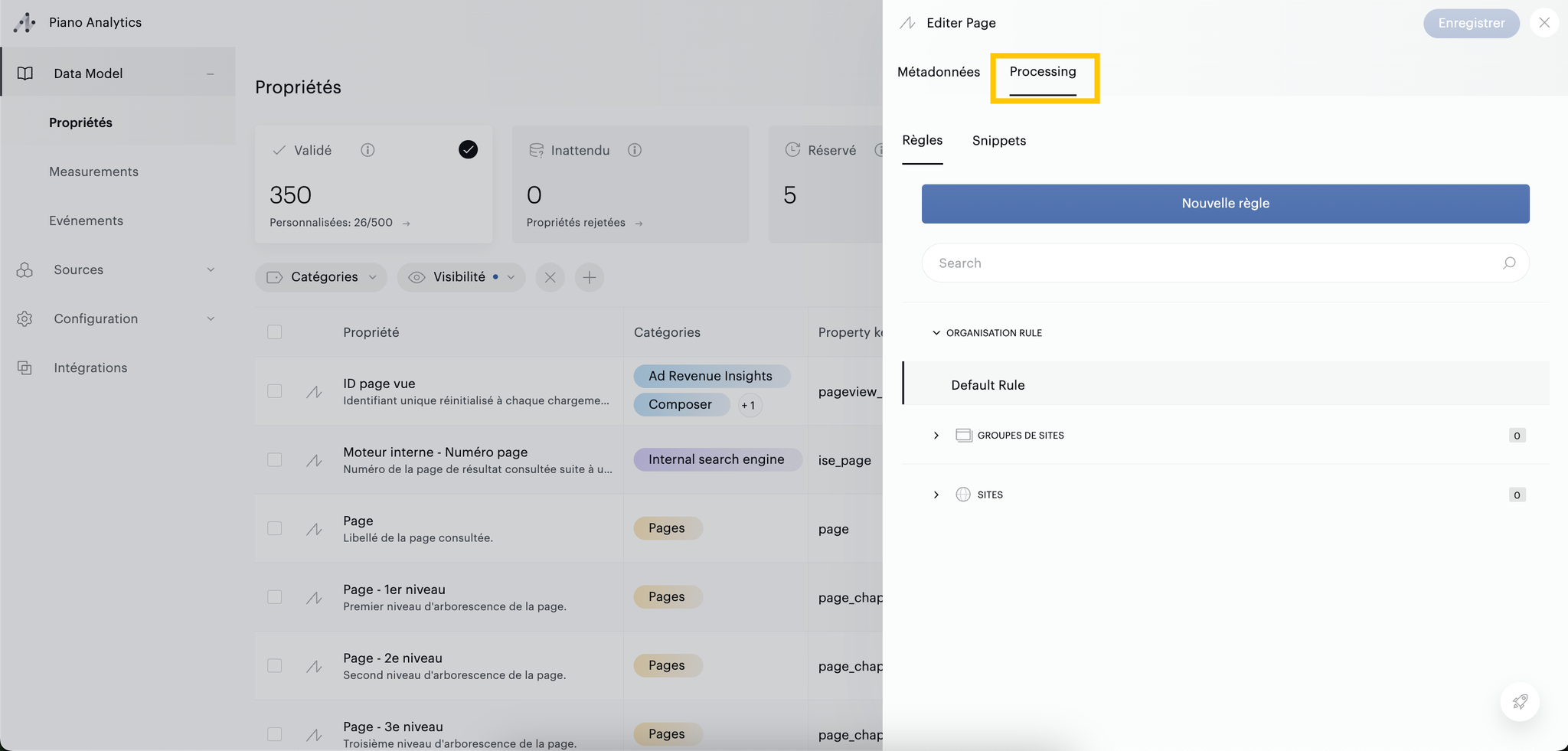The image size is (1568, 751).
Task: Select the Default Rule item
Action: coord(988,385)
